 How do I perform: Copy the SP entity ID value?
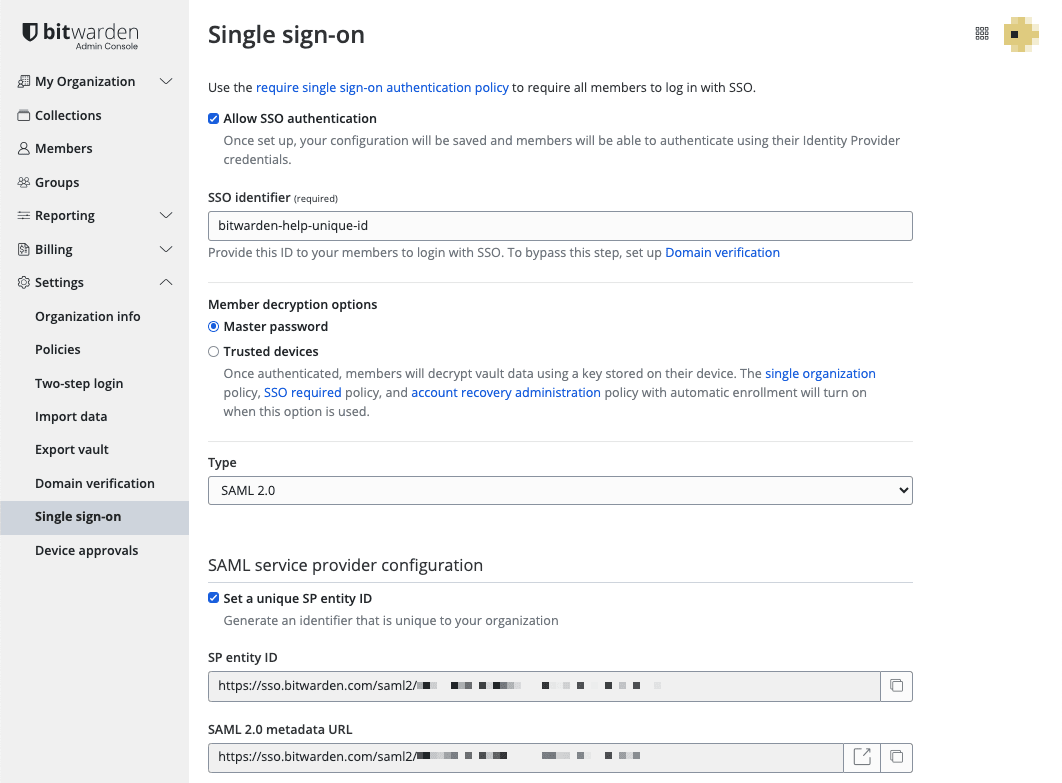pos(896,686)
